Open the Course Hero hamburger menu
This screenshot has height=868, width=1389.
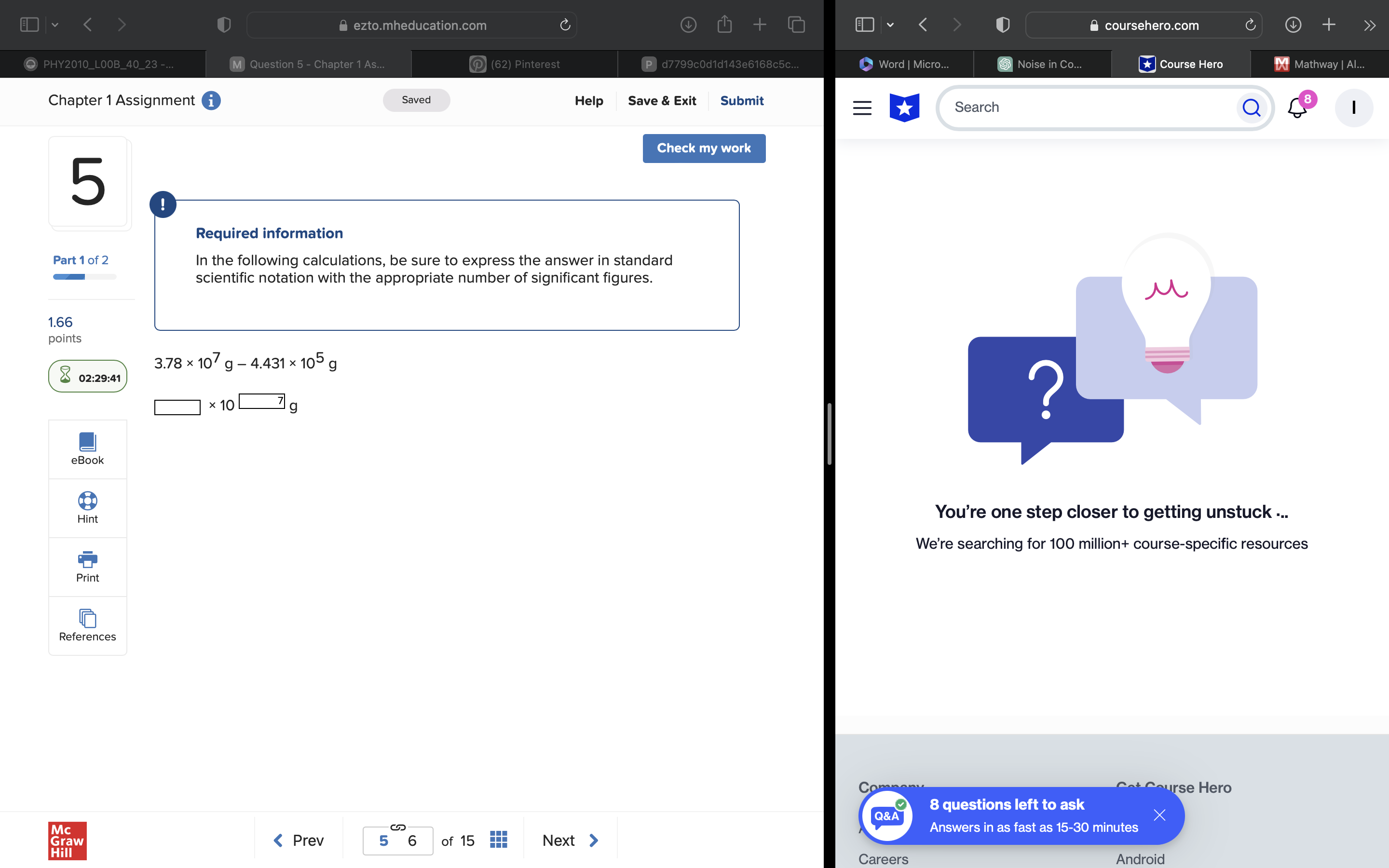point(862,108)
